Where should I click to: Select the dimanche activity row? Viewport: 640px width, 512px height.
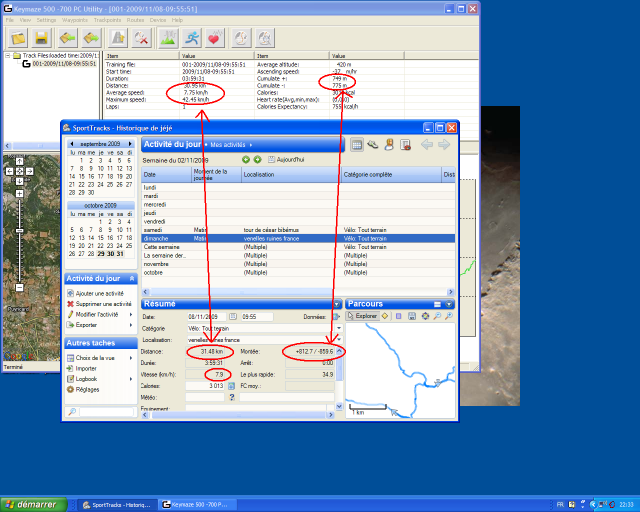298,238
